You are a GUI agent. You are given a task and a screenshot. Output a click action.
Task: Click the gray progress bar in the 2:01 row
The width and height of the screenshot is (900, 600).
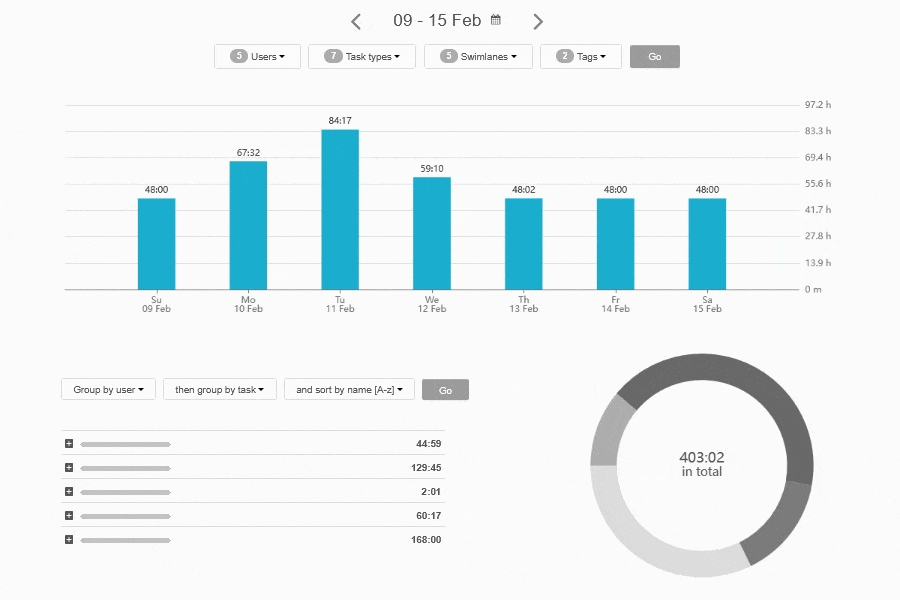[x=127, y=491]
